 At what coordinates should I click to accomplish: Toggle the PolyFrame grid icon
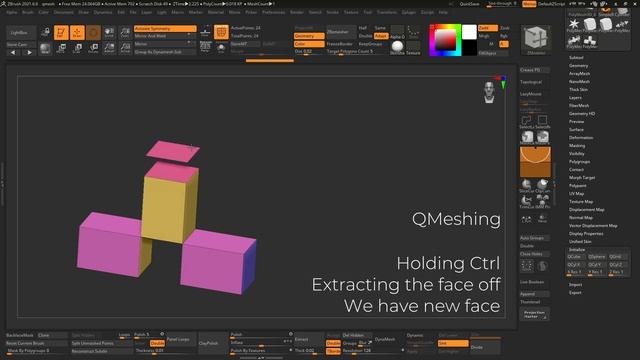(x=221, y=32)
